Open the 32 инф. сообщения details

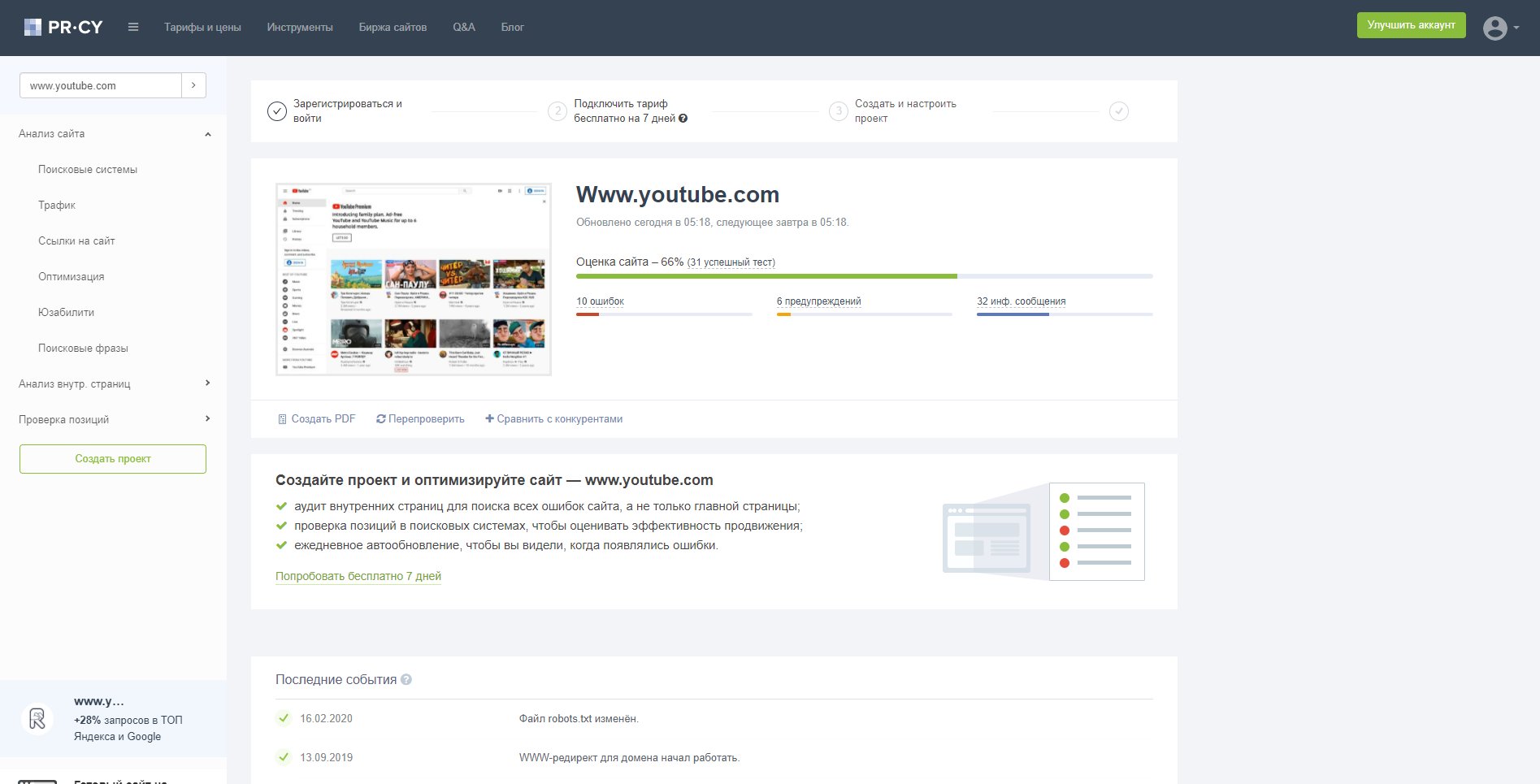(x=1022, y=301)
